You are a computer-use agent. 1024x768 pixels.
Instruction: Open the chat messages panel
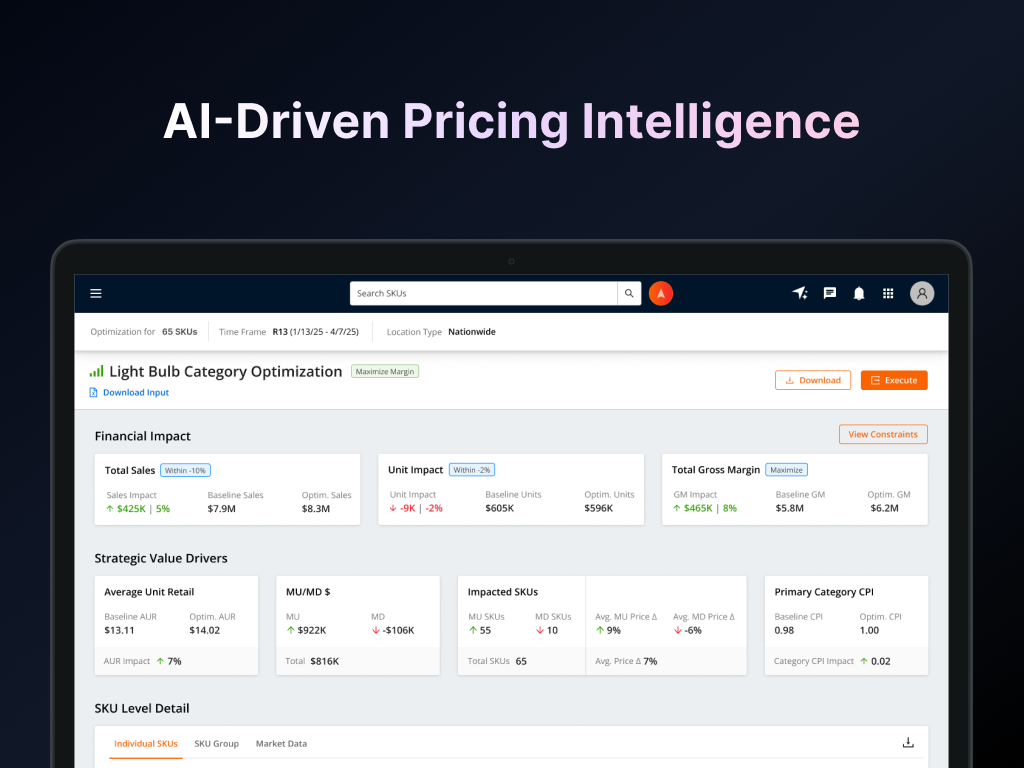tap(829, 293)
